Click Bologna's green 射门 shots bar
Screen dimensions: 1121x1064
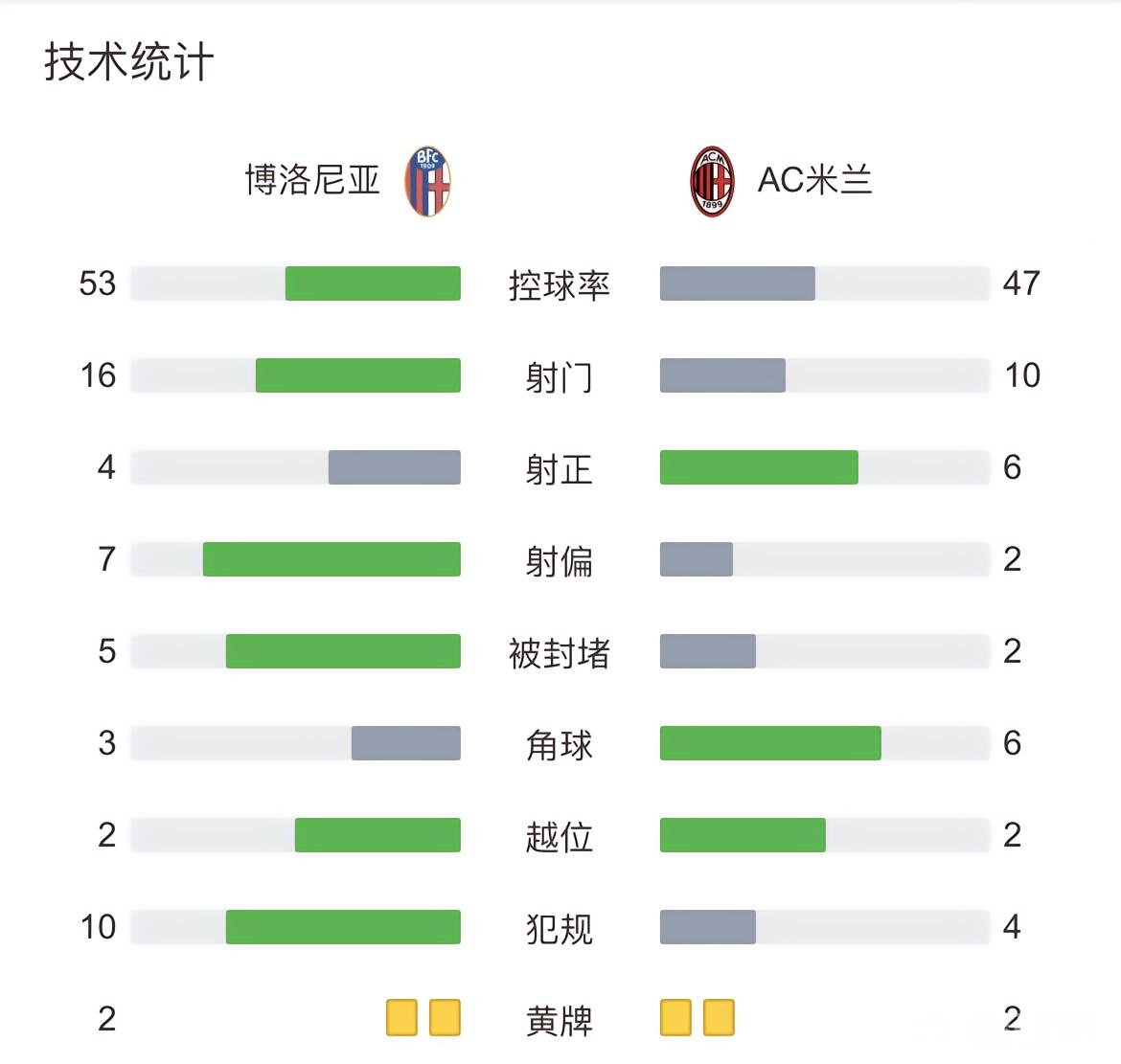(x=357, y=375)
